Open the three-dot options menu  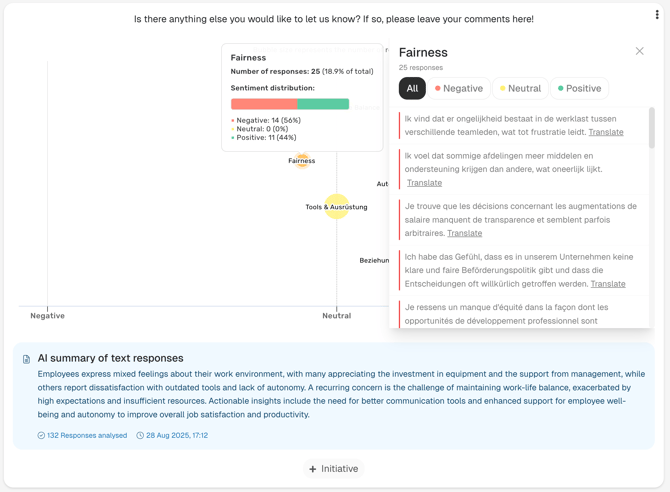(x=657, y=15)
